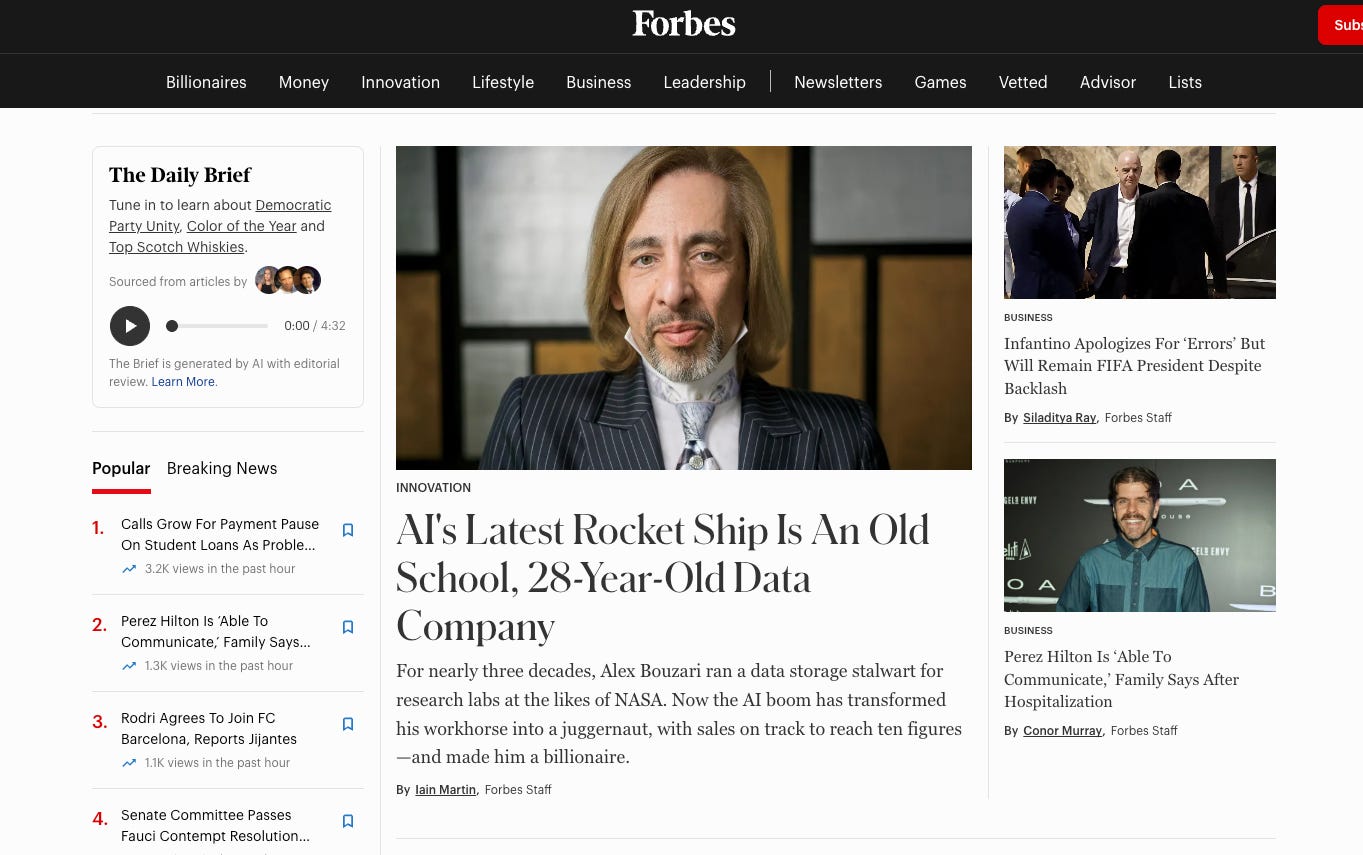Open the Advisor section

tap(1108, 82)
